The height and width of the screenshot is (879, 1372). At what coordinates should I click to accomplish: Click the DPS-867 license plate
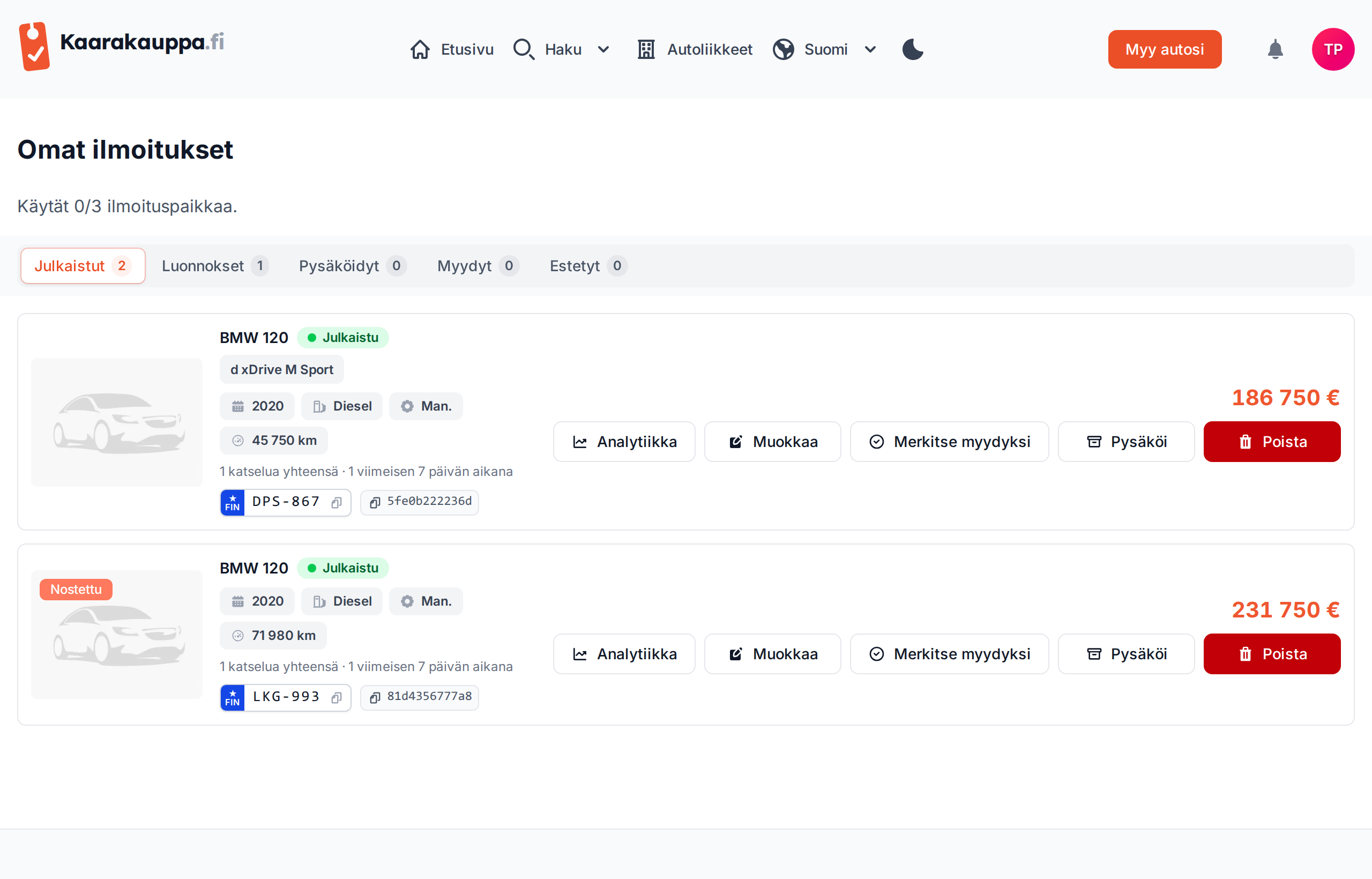pos(285,502)
